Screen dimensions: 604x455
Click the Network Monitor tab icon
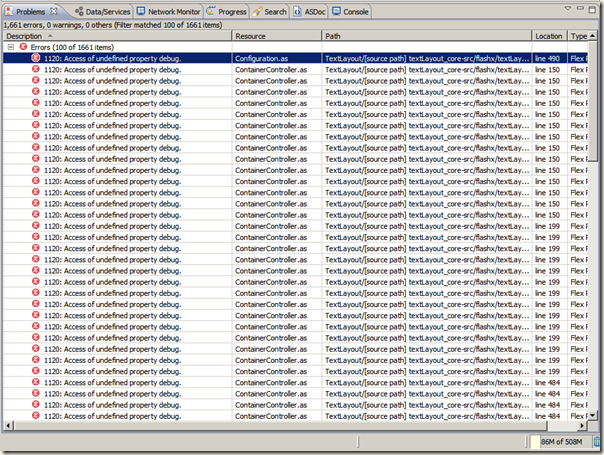tap(141, 12)
